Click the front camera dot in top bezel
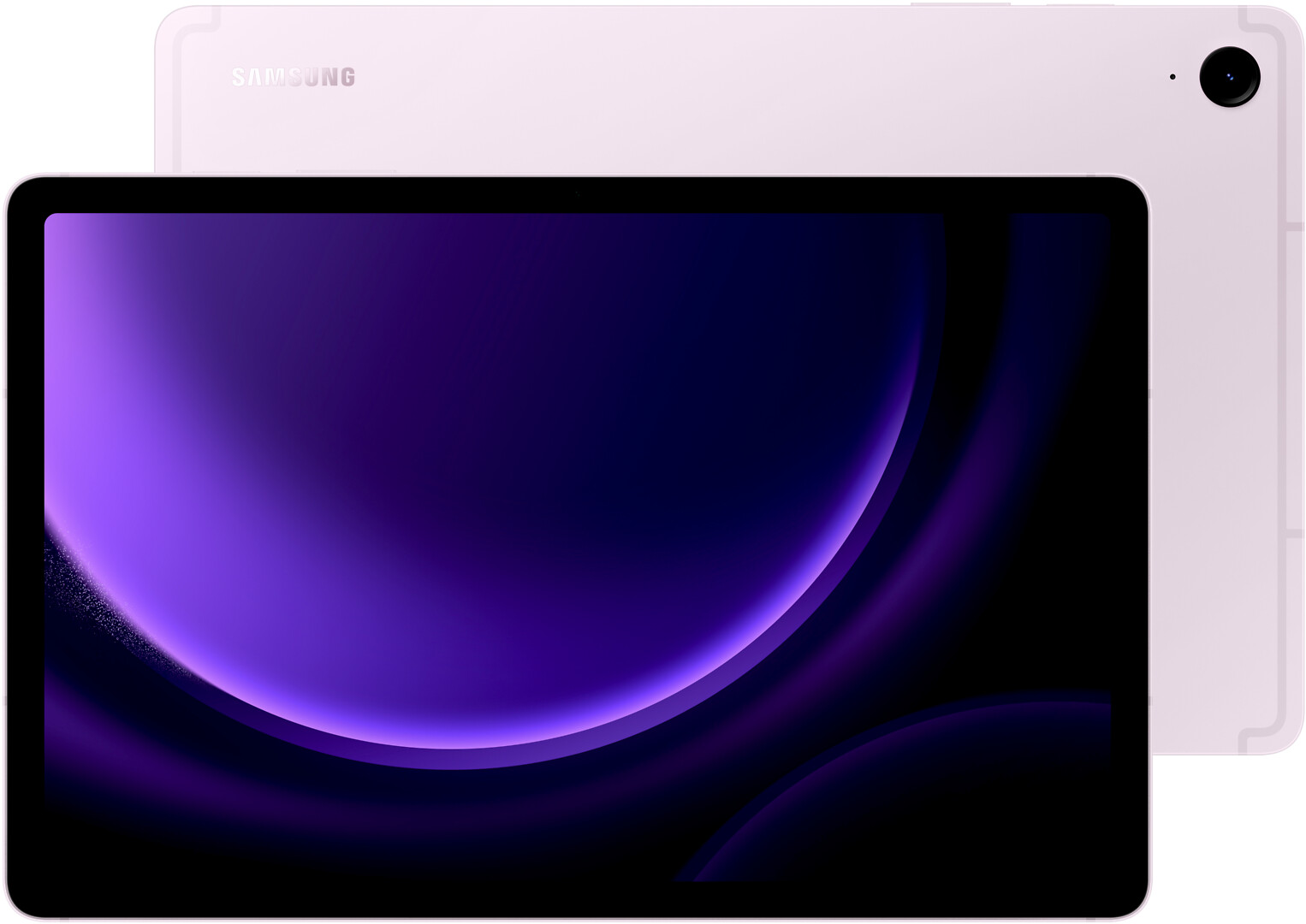Viewport: 1306px width, 924px height. (577, 195)
